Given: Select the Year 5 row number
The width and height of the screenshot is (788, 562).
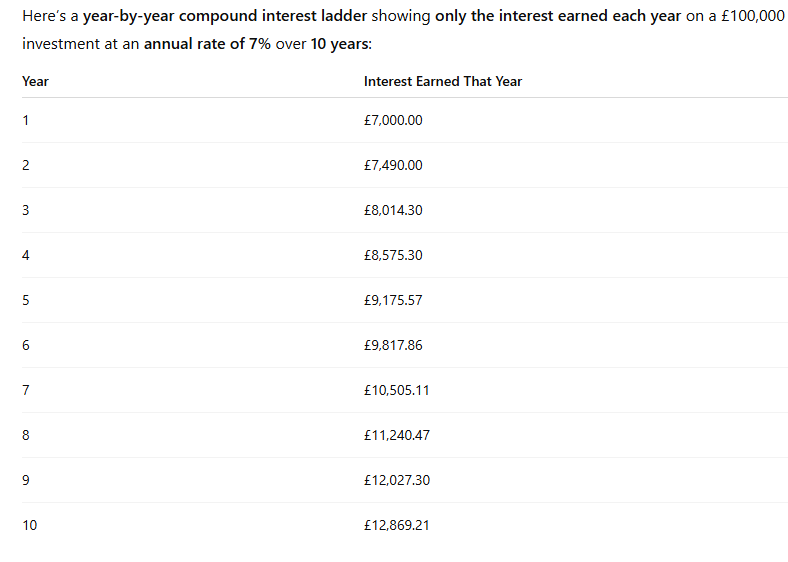Looking at the screenshot, I should pos(26,300).
